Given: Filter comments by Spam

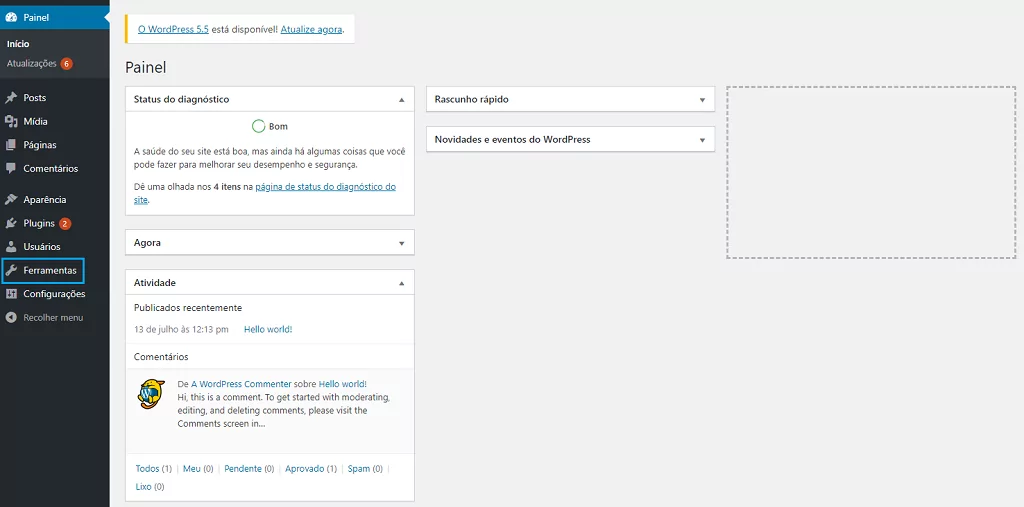Looking at the screenshot, I should click(x=359, y=469).
